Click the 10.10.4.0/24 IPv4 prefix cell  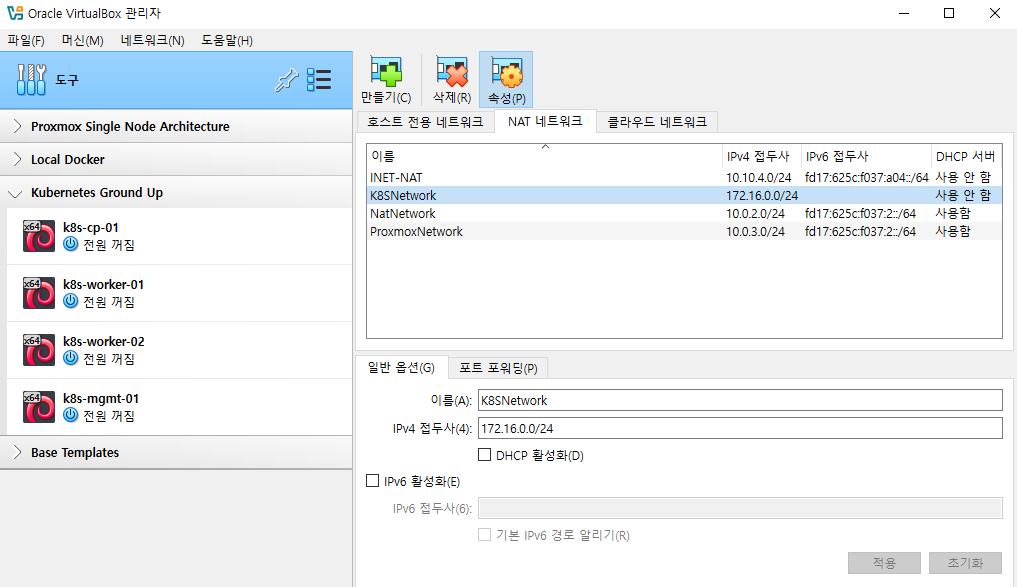759,177
